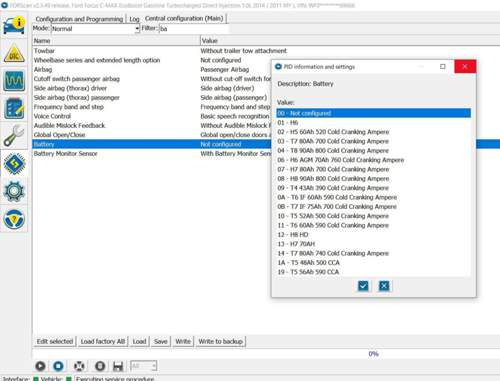This screenshot has height=381, width=500.
Task: Open the small dropdown in the bottom toolbar
Action: (x=143, y=366)
